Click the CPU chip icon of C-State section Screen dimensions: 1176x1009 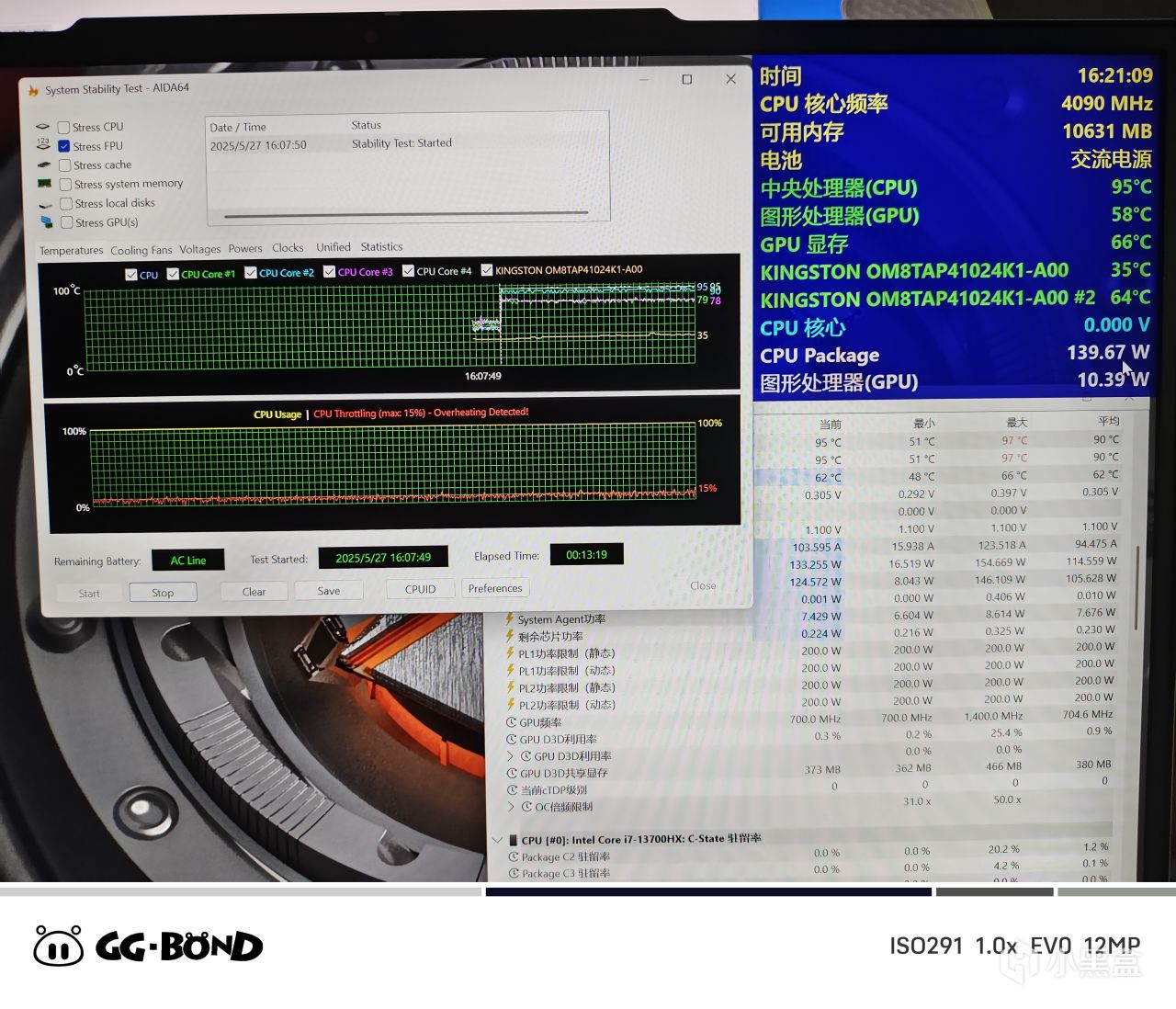pos(513,840)
